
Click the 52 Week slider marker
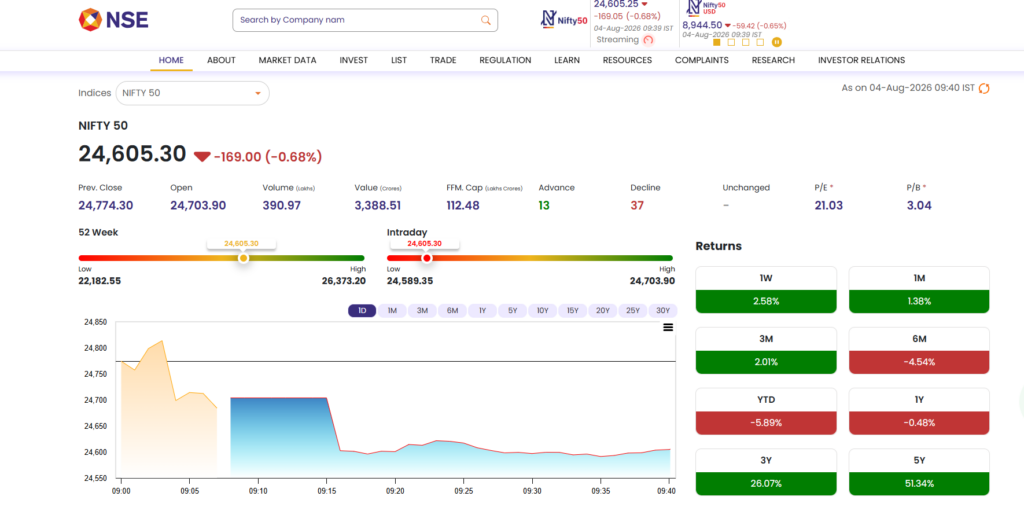click(x=243, y=258)
